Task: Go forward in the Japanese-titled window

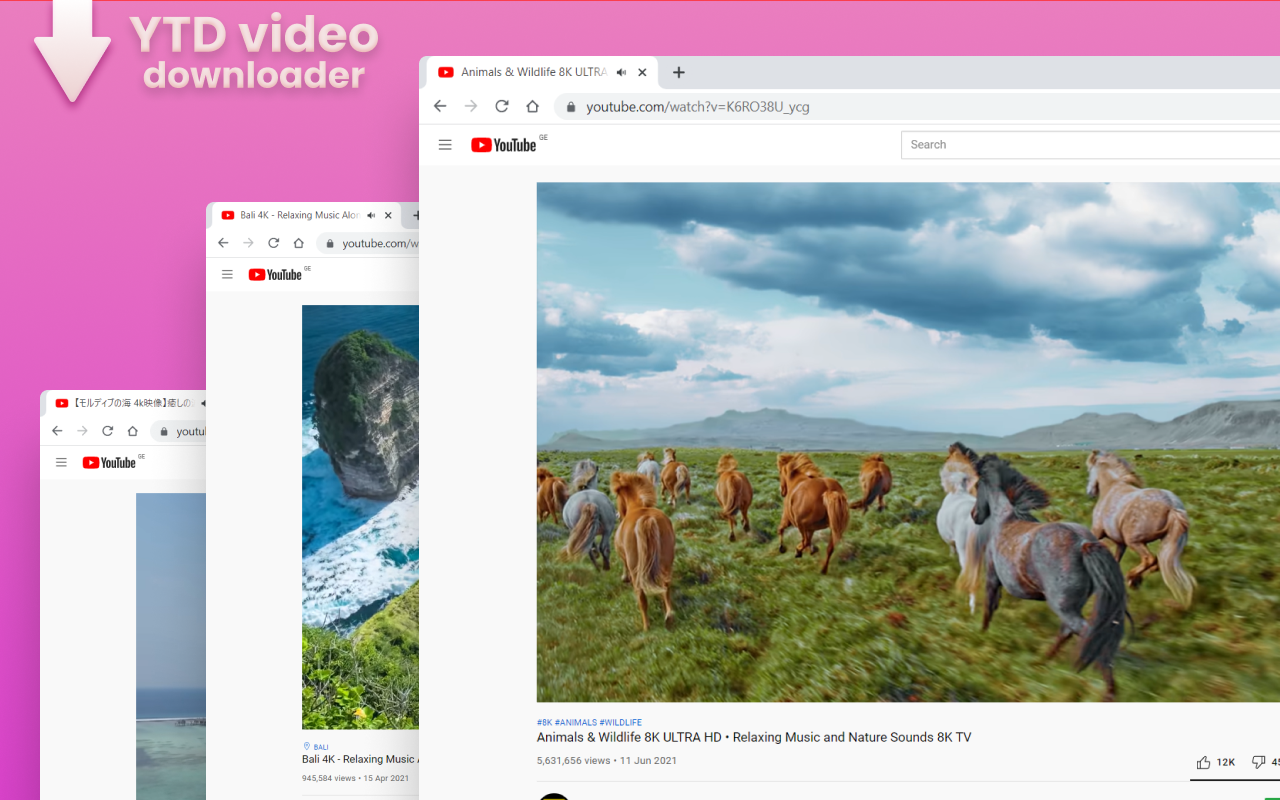Action: [x=82, y=431]
